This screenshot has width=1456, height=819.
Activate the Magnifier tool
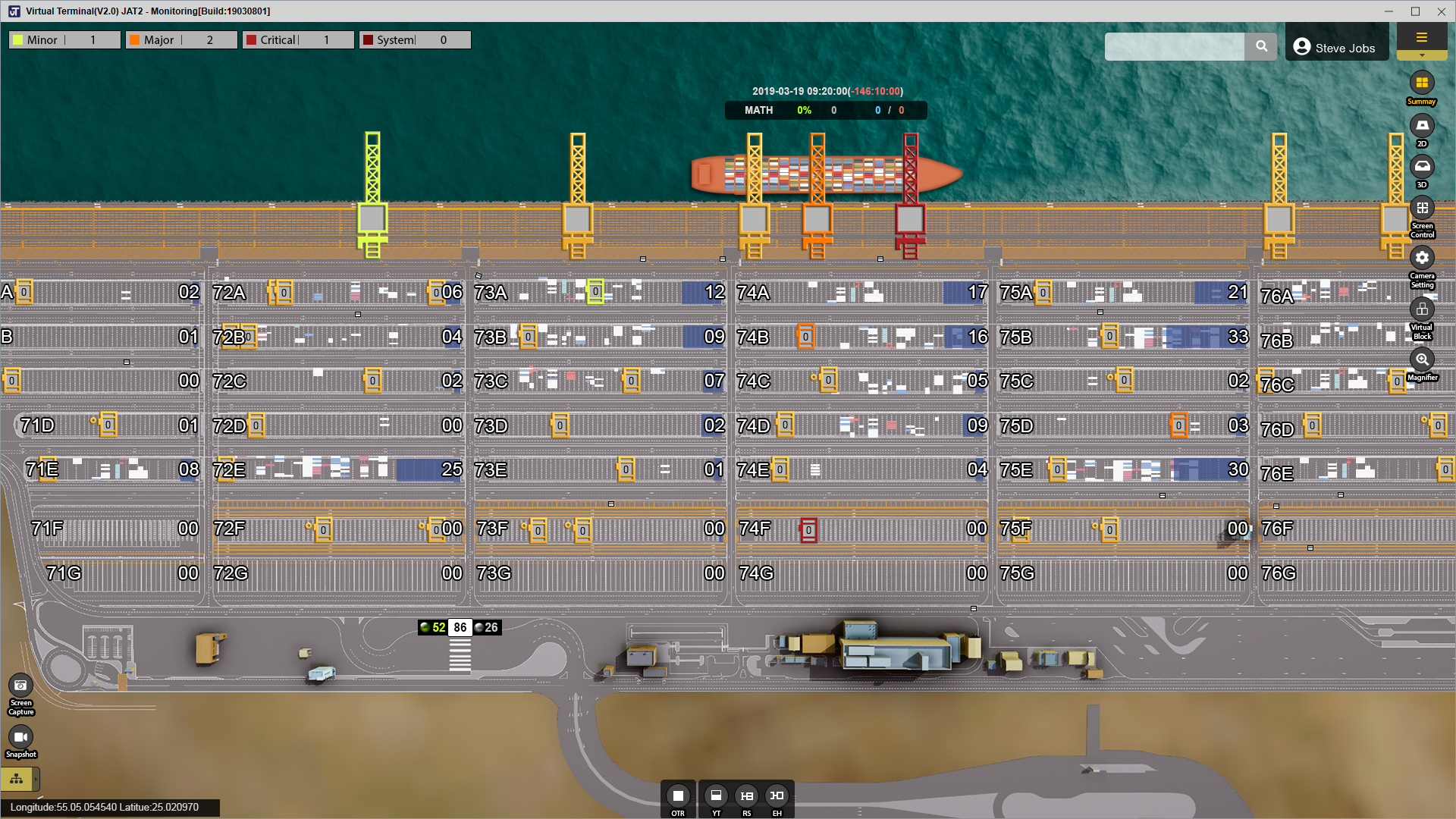coord(1422,359)
